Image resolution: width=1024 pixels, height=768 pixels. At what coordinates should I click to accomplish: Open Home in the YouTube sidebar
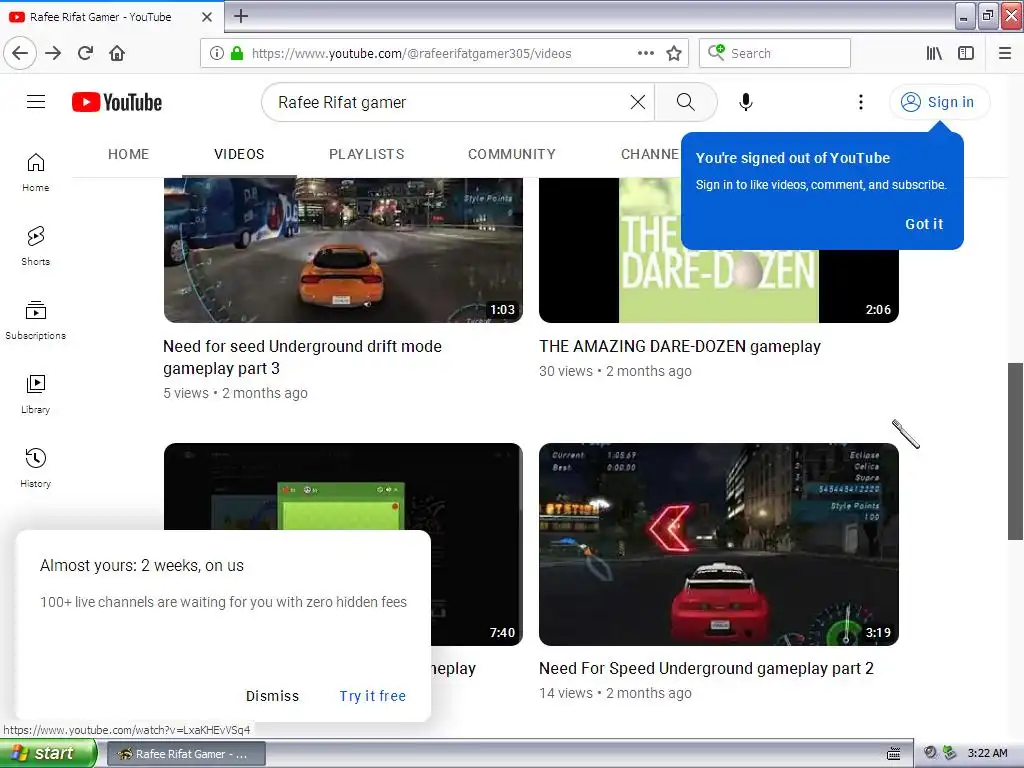coord(35,172)
